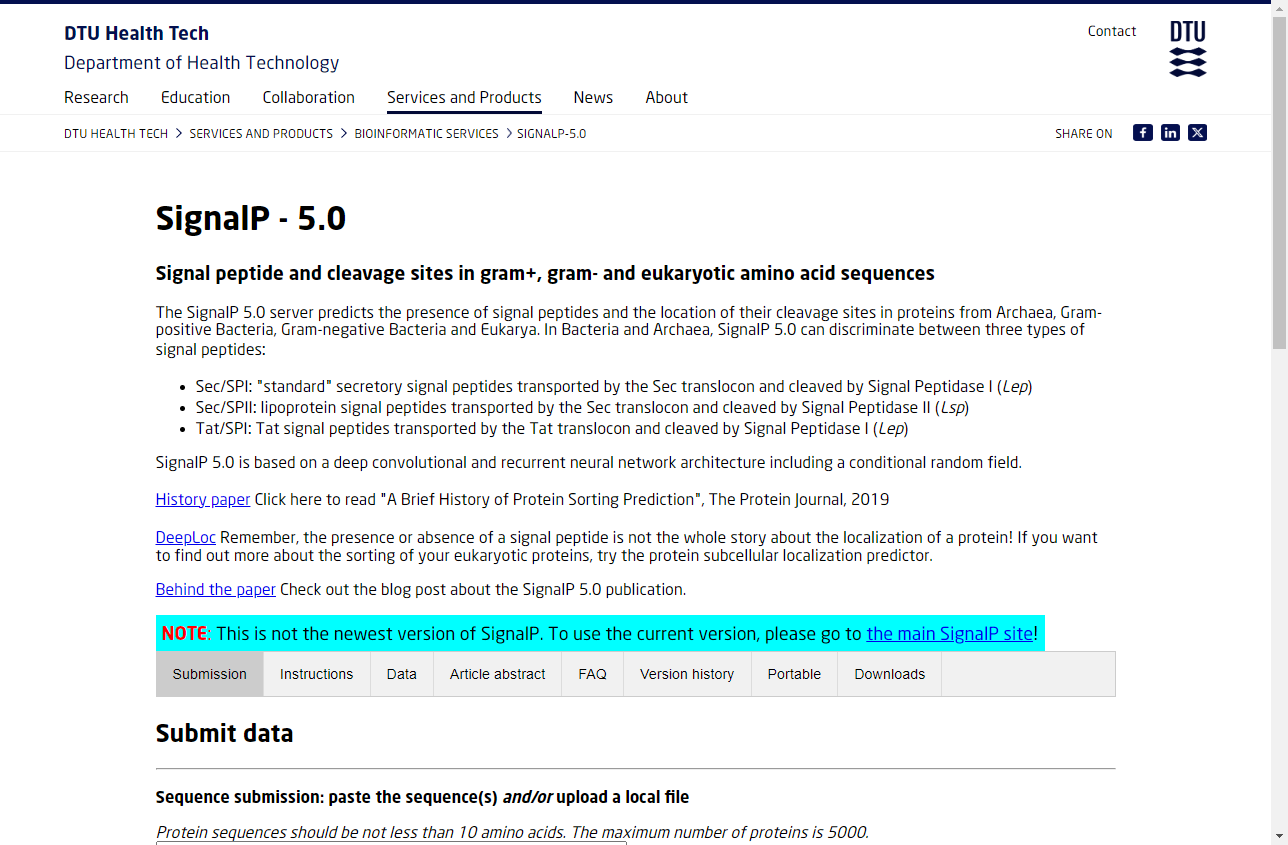Open the Article abstract tab
The image size is (1288, 845).
point(498,674)
